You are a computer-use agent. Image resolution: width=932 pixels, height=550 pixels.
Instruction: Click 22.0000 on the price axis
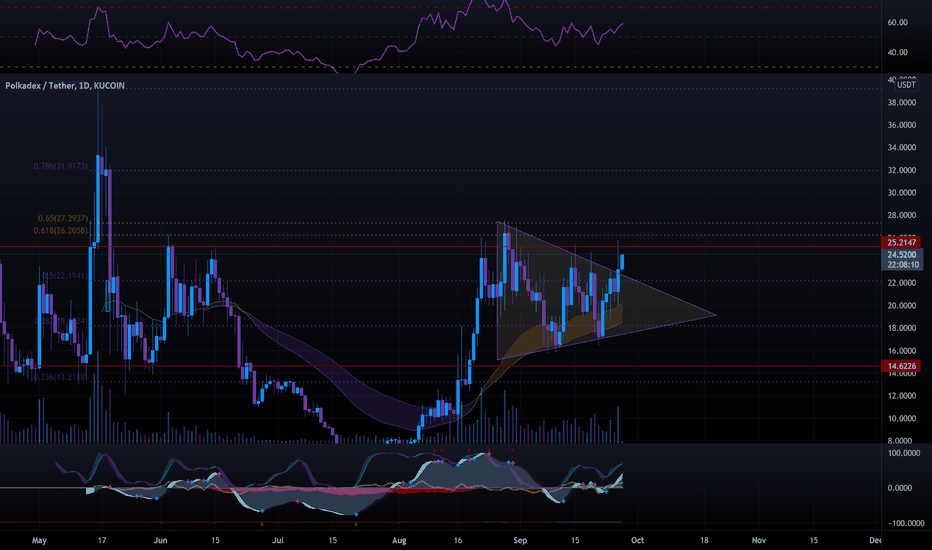point(902,283)
